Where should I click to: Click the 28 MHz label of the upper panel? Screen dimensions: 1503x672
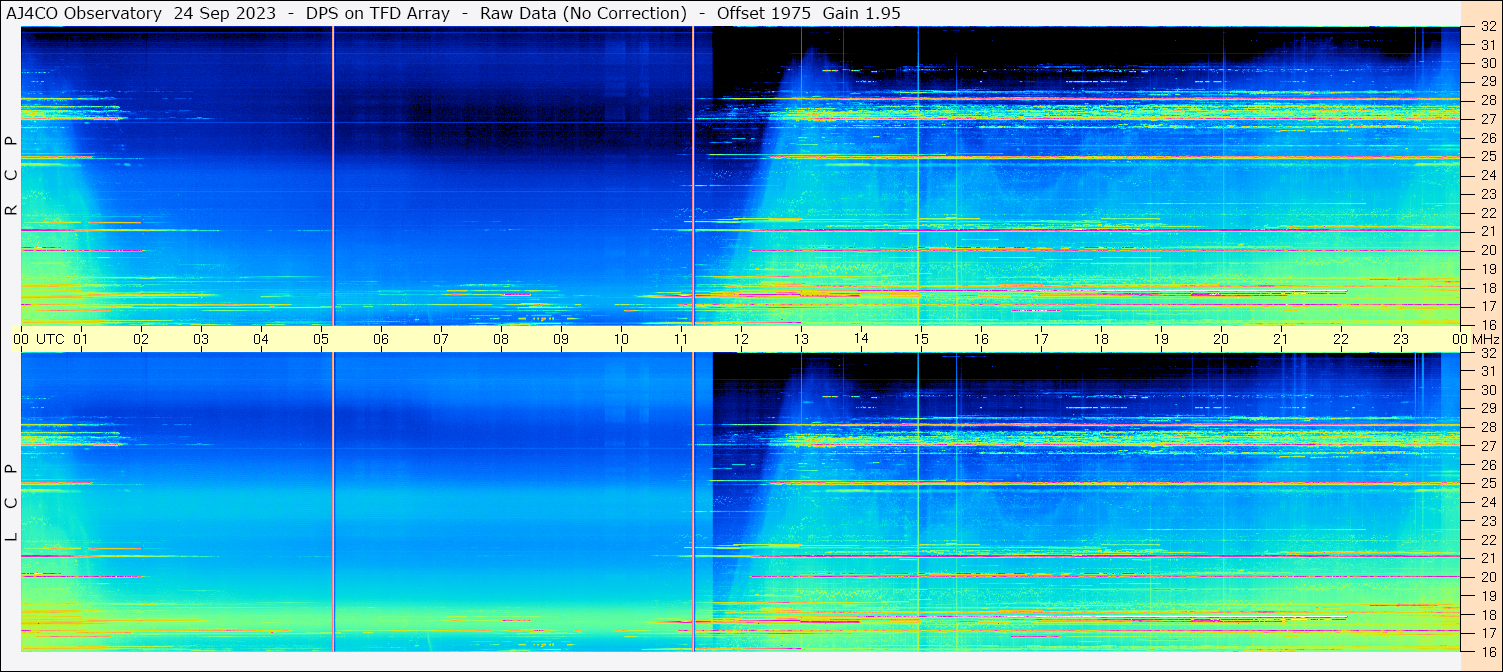click(x=1487, y=100)
